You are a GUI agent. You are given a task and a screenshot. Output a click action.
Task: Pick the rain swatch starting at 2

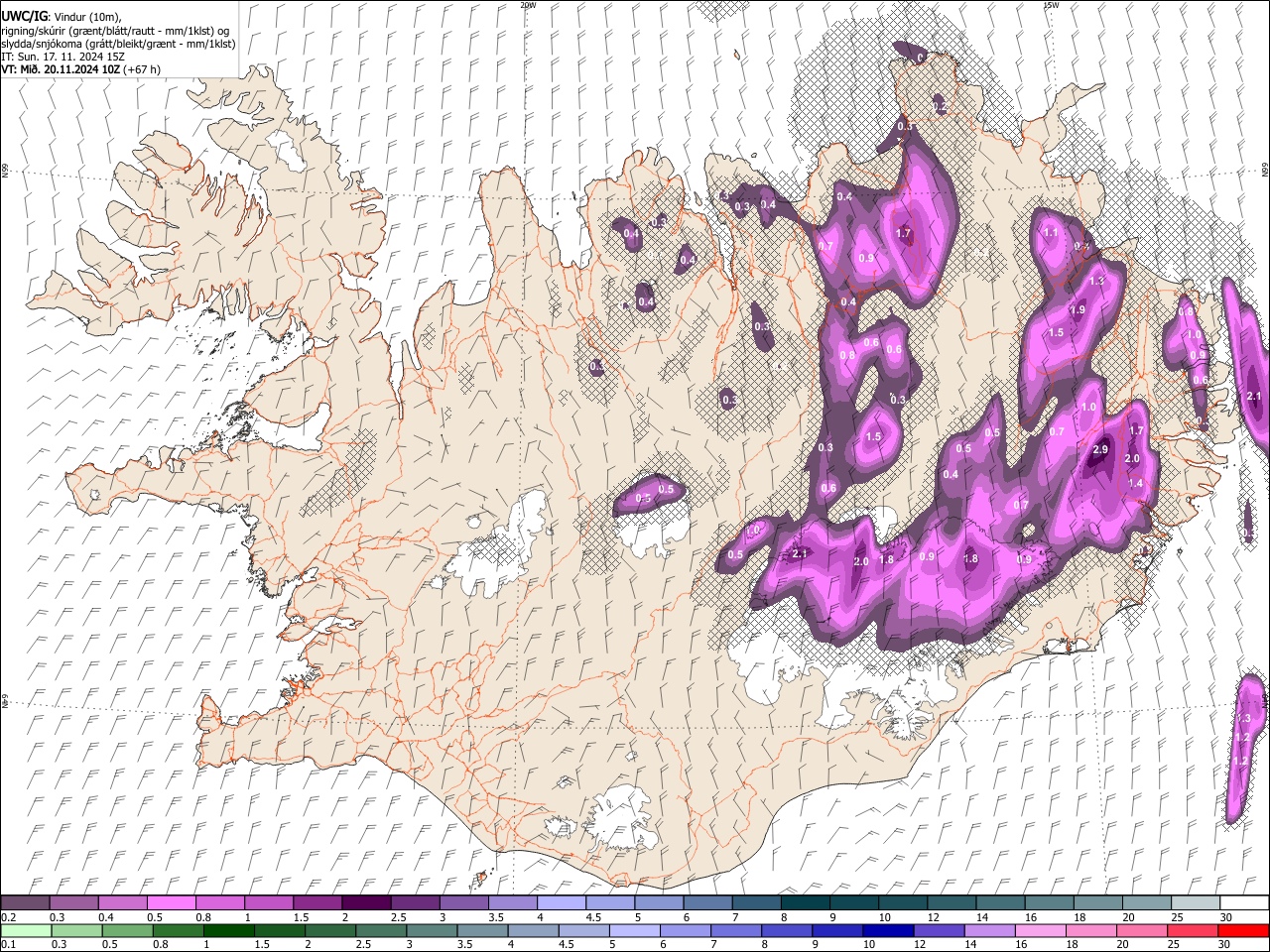(329, 930)
